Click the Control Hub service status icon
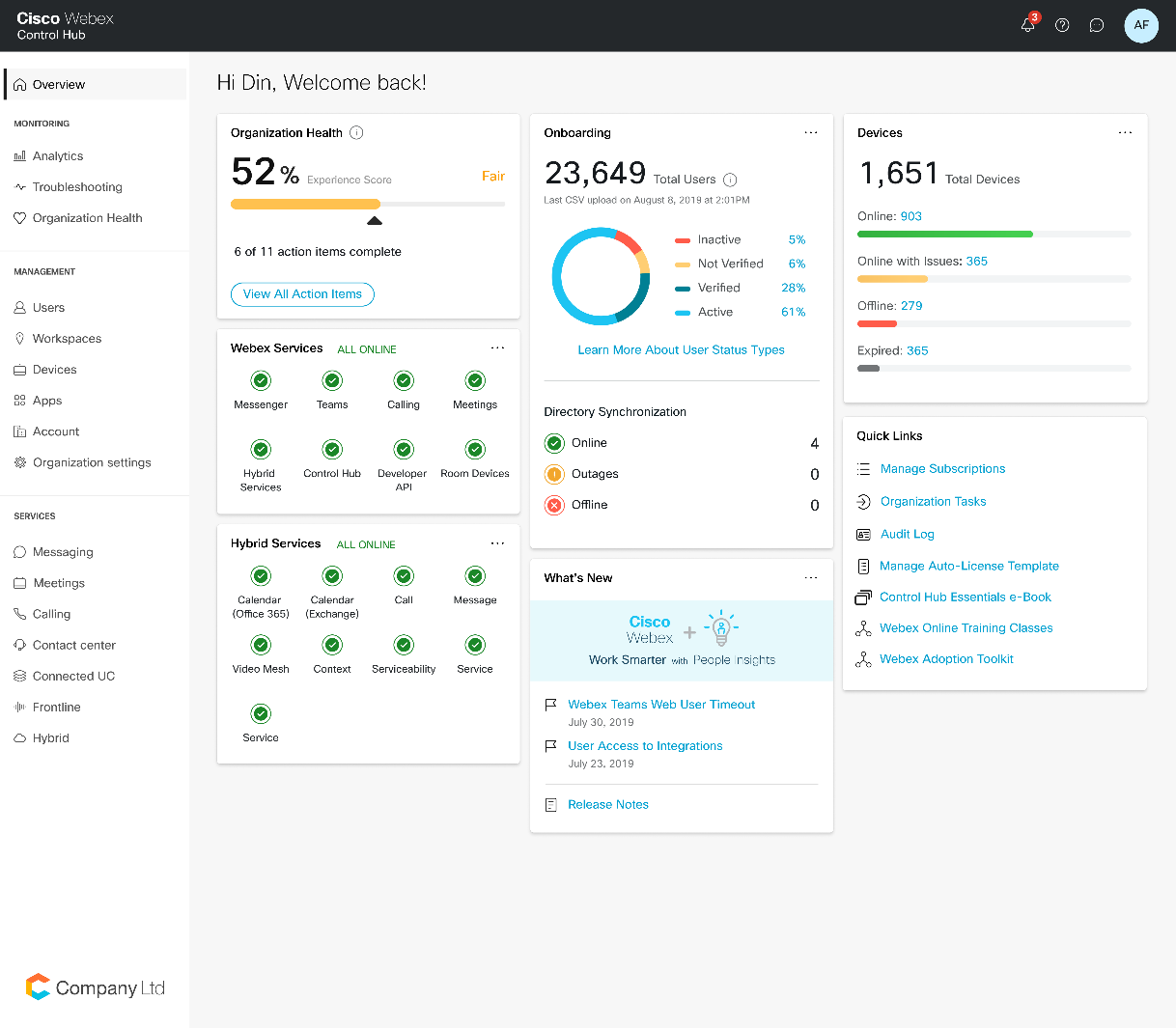 (332, 450)
